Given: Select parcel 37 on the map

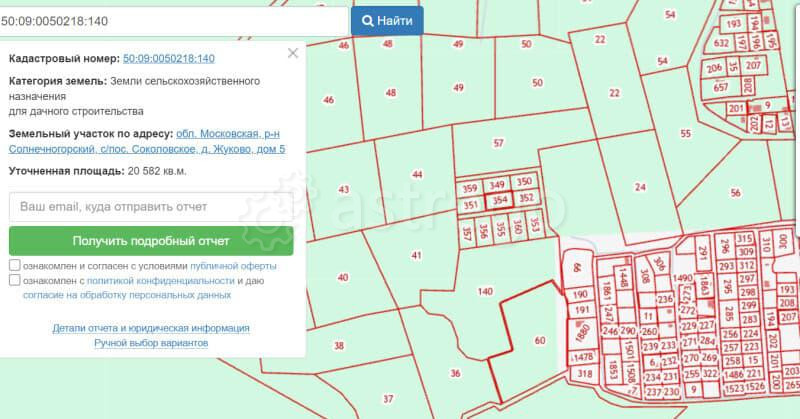Looking at the screenshot, I should 388,399.
